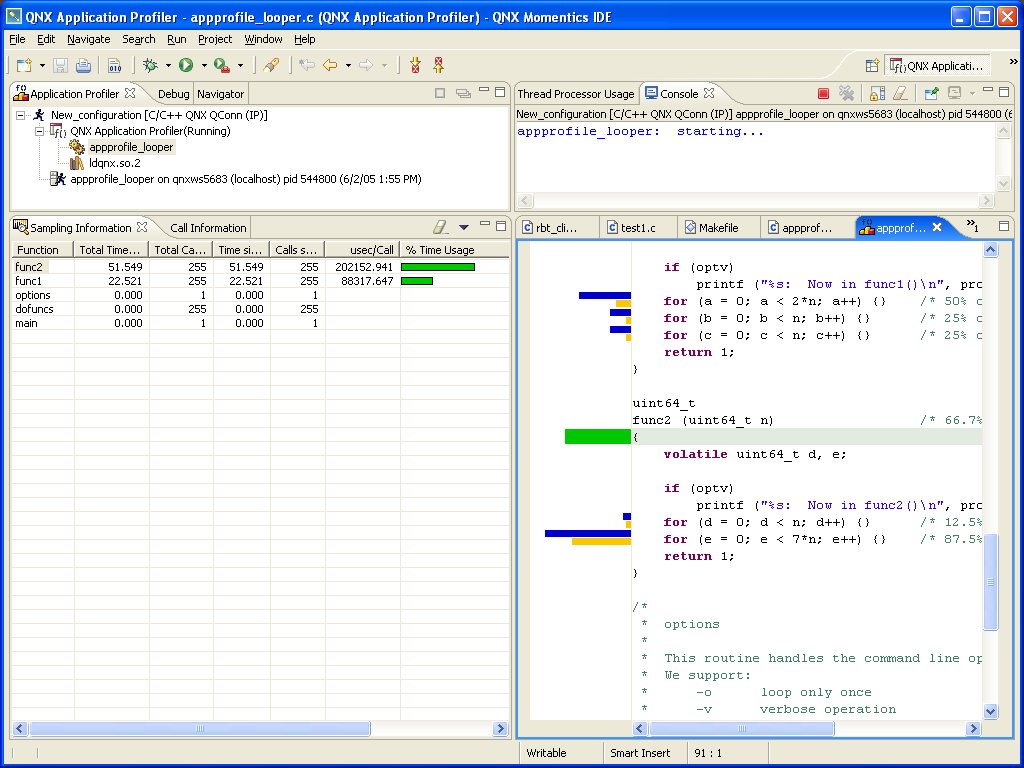Viewport: 1024px width, 768px height.
Task: Clear the console using the Clear Console icon
Action: coord(901,92)
